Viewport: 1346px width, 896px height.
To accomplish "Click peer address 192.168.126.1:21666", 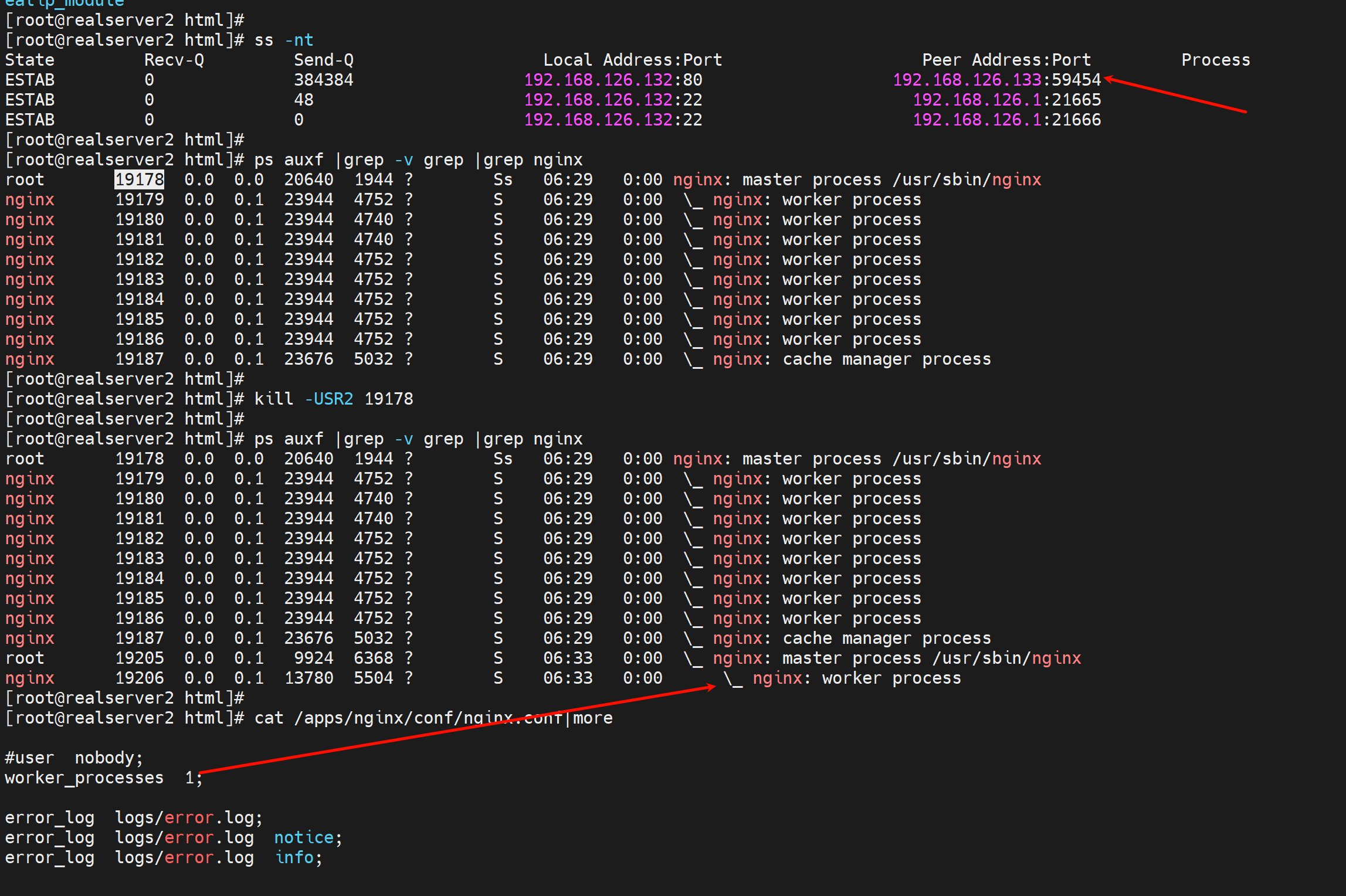I will click(1006, 120).
